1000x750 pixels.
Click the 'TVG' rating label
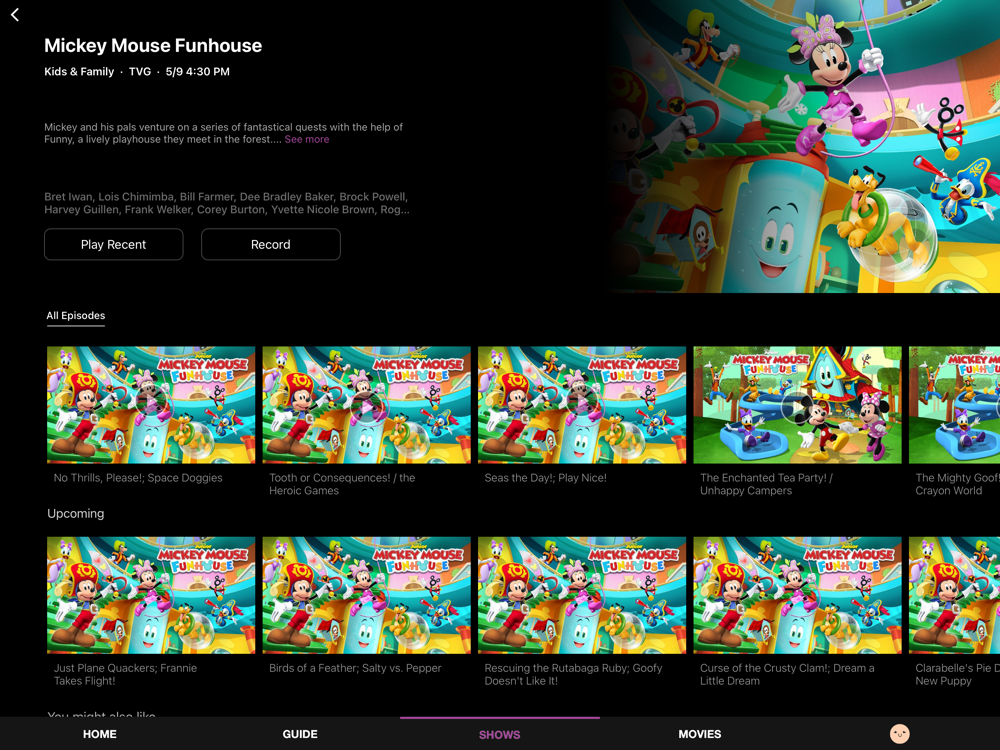click(140, 71)
